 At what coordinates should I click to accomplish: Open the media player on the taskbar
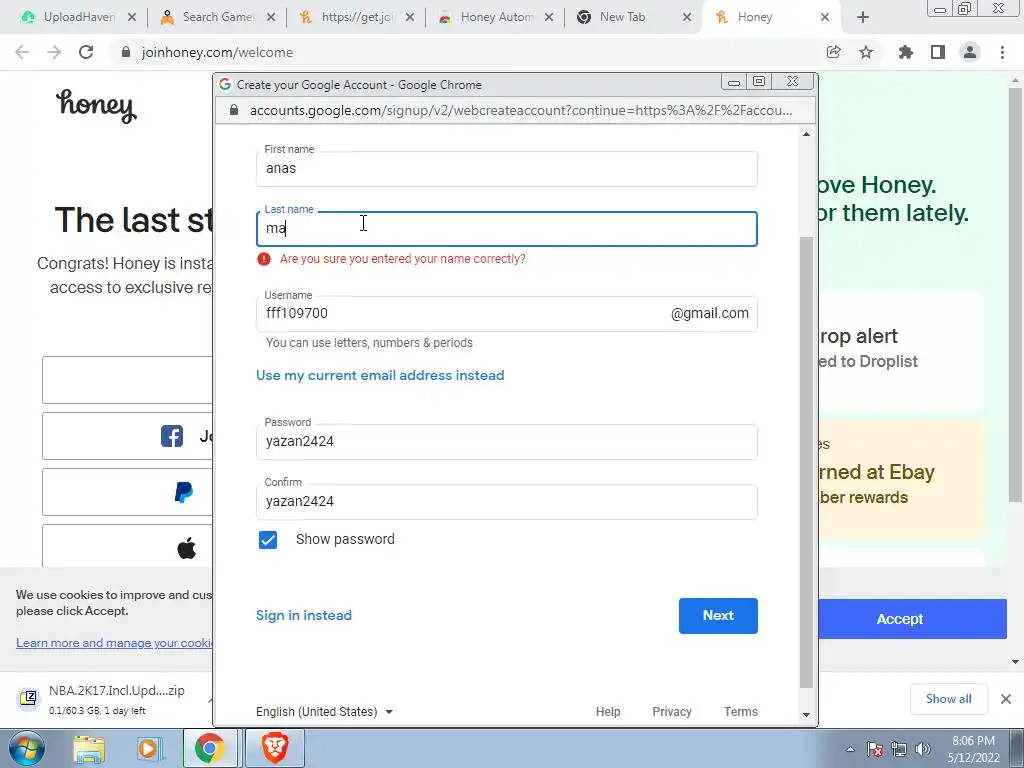click(x=148, y=749)
